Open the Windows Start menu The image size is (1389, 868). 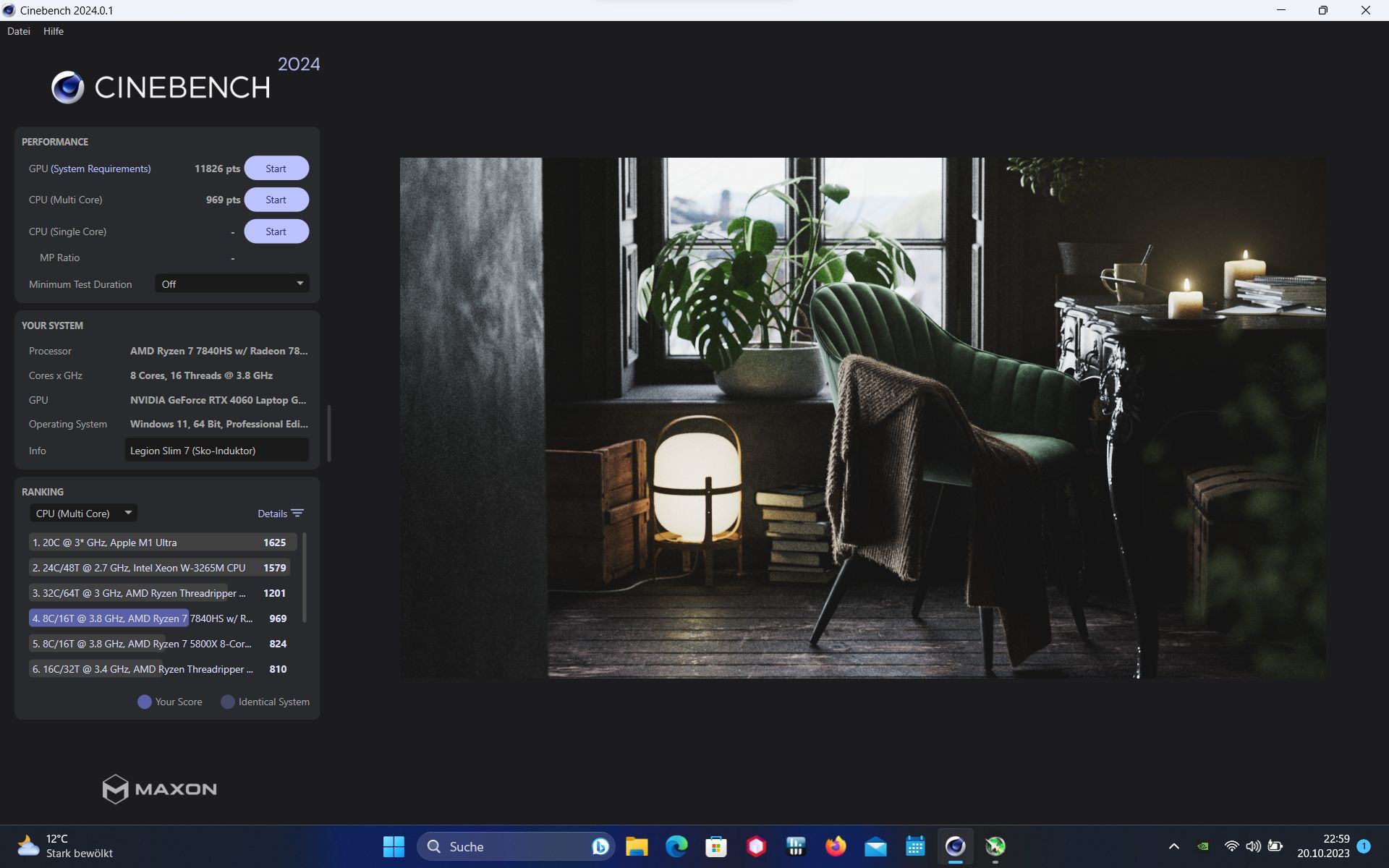click(394, 846)
